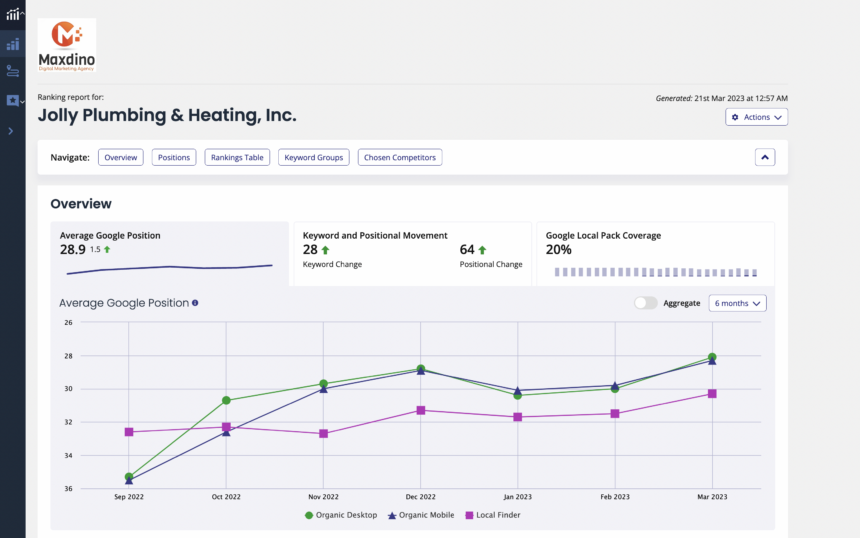Open the bar chart rankings sidebar icon
860x538 pixels.
pos(12,45)
